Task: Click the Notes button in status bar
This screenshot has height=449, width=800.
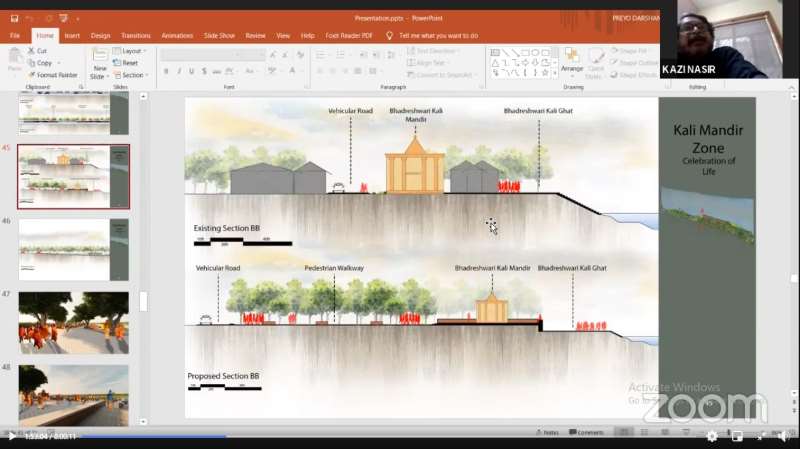Action: pos(546,432)
